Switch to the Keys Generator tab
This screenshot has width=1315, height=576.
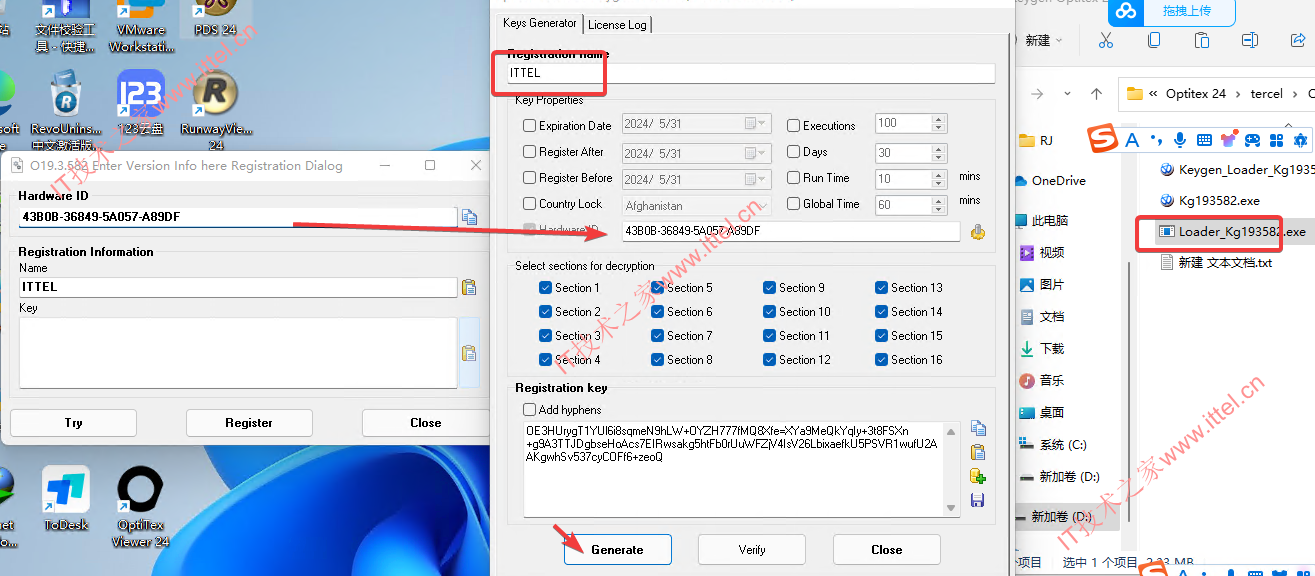pos(540,23)
